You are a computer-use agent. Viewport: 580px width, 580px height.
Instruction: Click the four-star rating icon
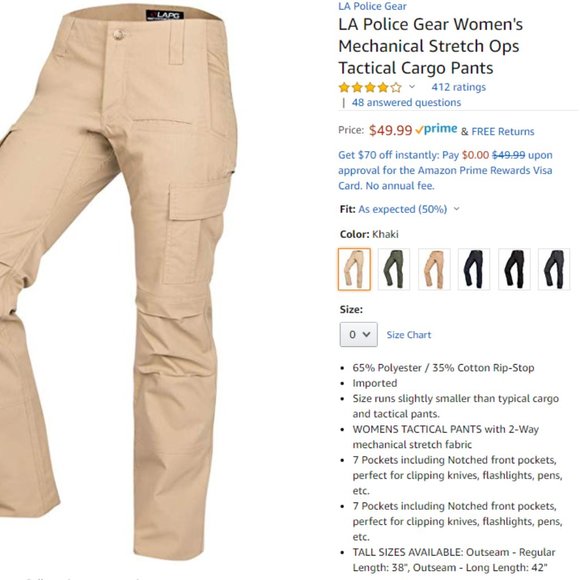pos(370,87)
